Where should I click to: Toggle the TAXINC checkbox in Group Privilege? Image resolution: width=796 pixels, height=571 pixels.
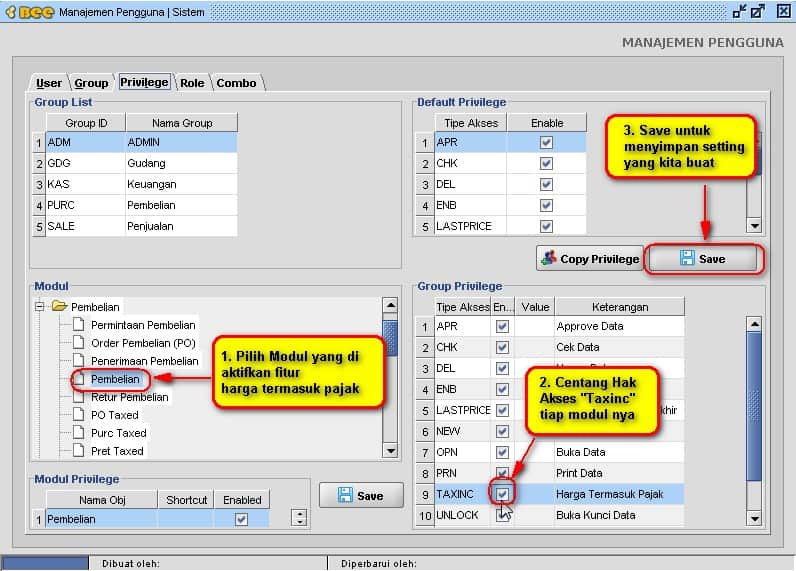pyautogui.click(x=502, y=494)
